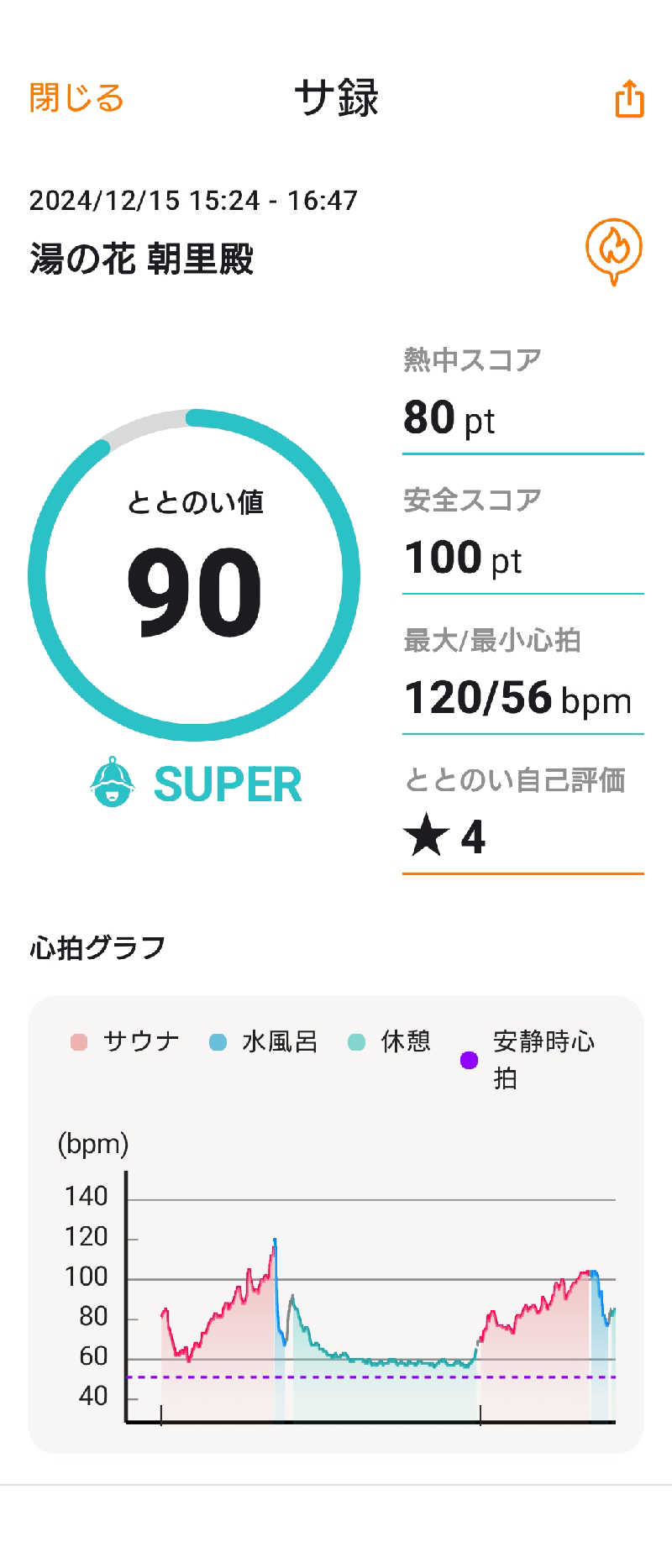672x1568 pixels.
Task: Tap the SUPER rank label
Action: [x=227, y=784]
